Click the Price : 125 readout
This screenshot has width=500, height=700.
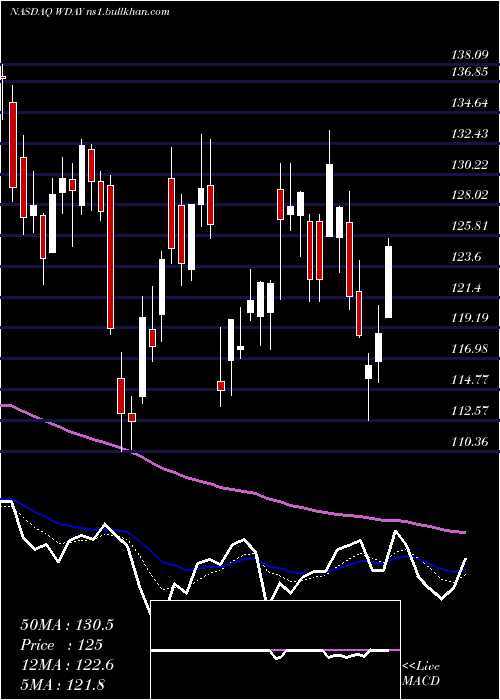[x=62, y=645]
